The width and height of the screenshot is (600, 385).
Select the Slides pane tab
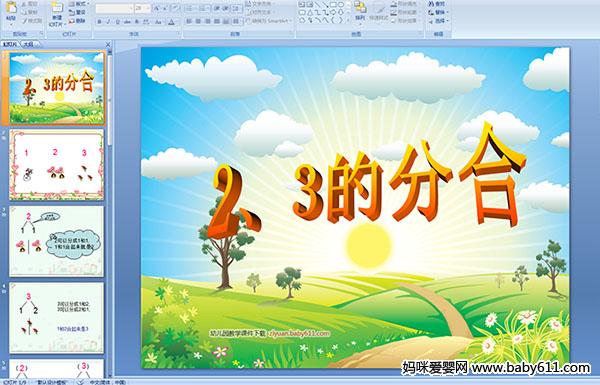[x=9, y=44]
